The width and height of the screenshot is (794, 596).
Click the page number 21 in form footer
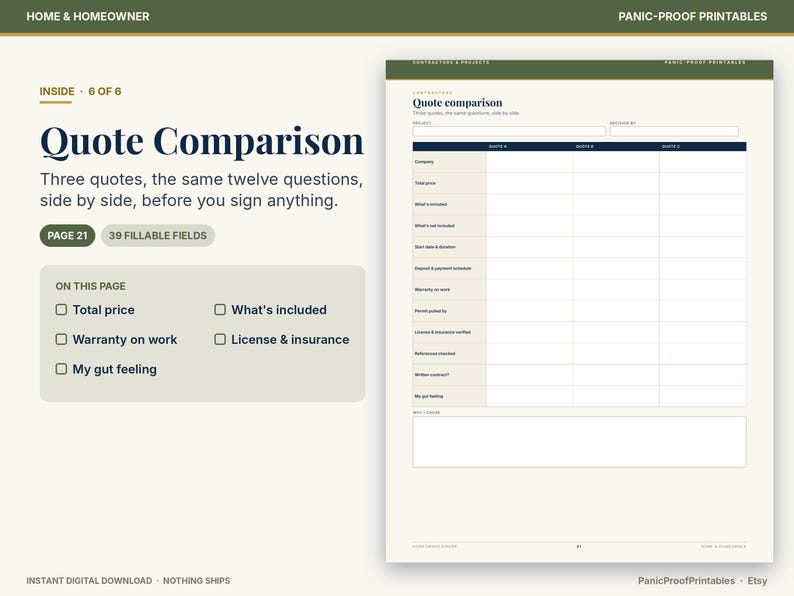click(579, 546)
